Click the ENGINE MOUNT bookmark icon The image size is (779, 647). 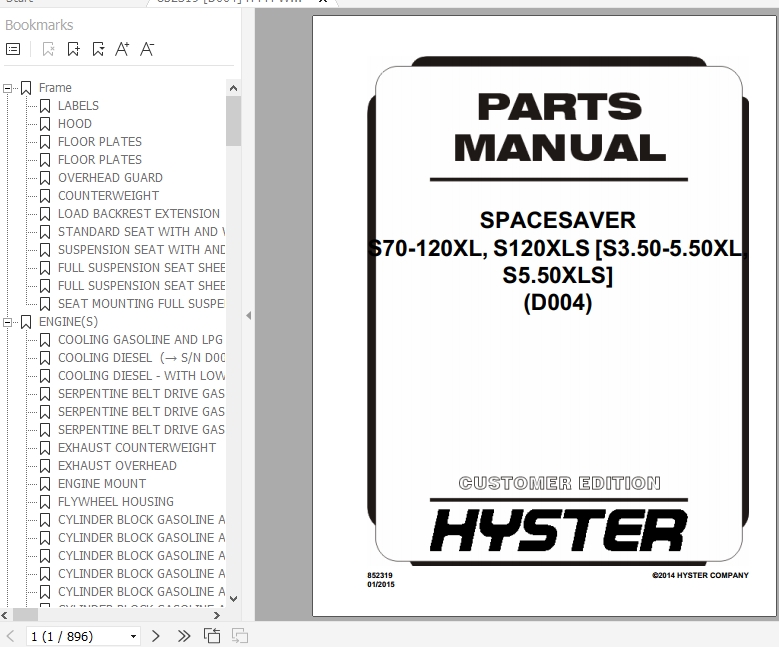pos(45,484)
